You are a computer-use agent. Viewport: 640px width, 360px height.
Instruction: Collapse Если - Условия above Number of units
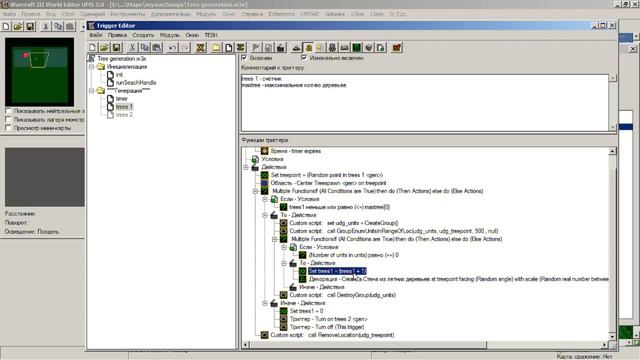284,247
